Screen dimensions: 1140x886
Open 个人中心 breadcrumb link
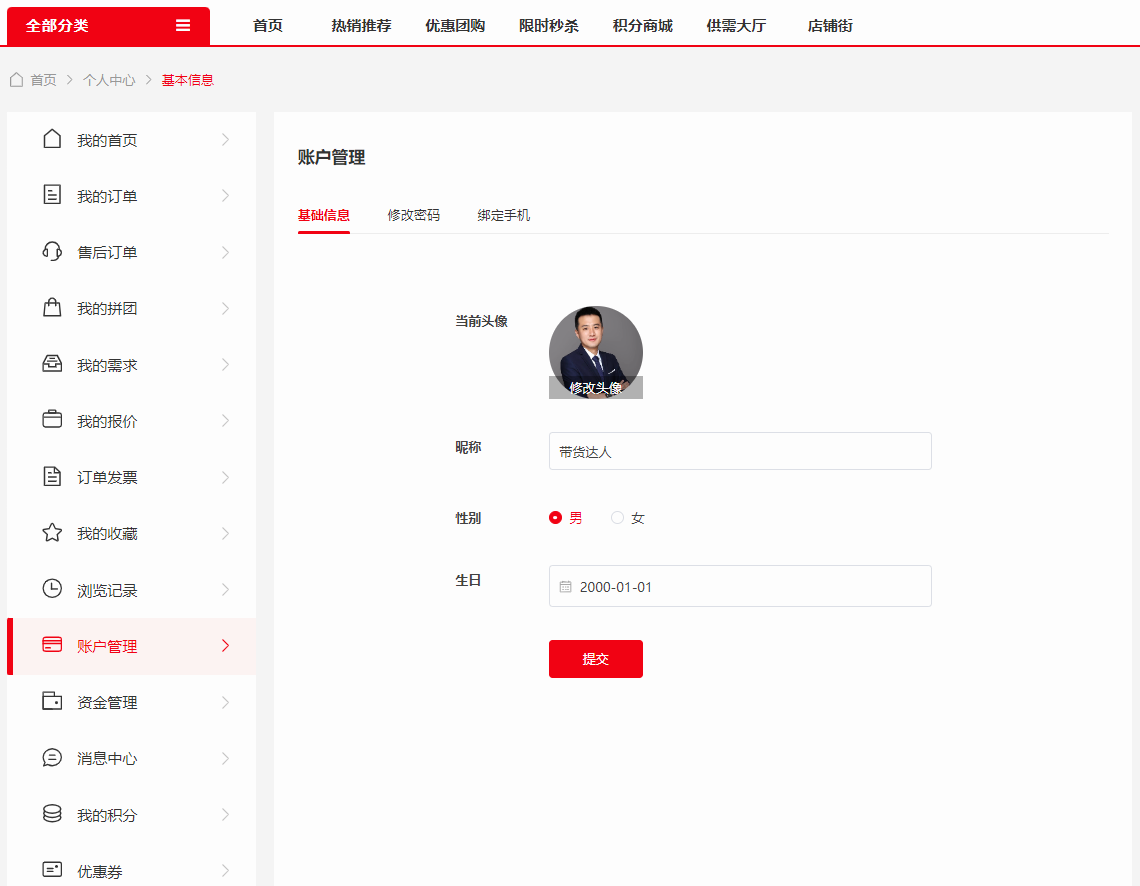[109, 80]
